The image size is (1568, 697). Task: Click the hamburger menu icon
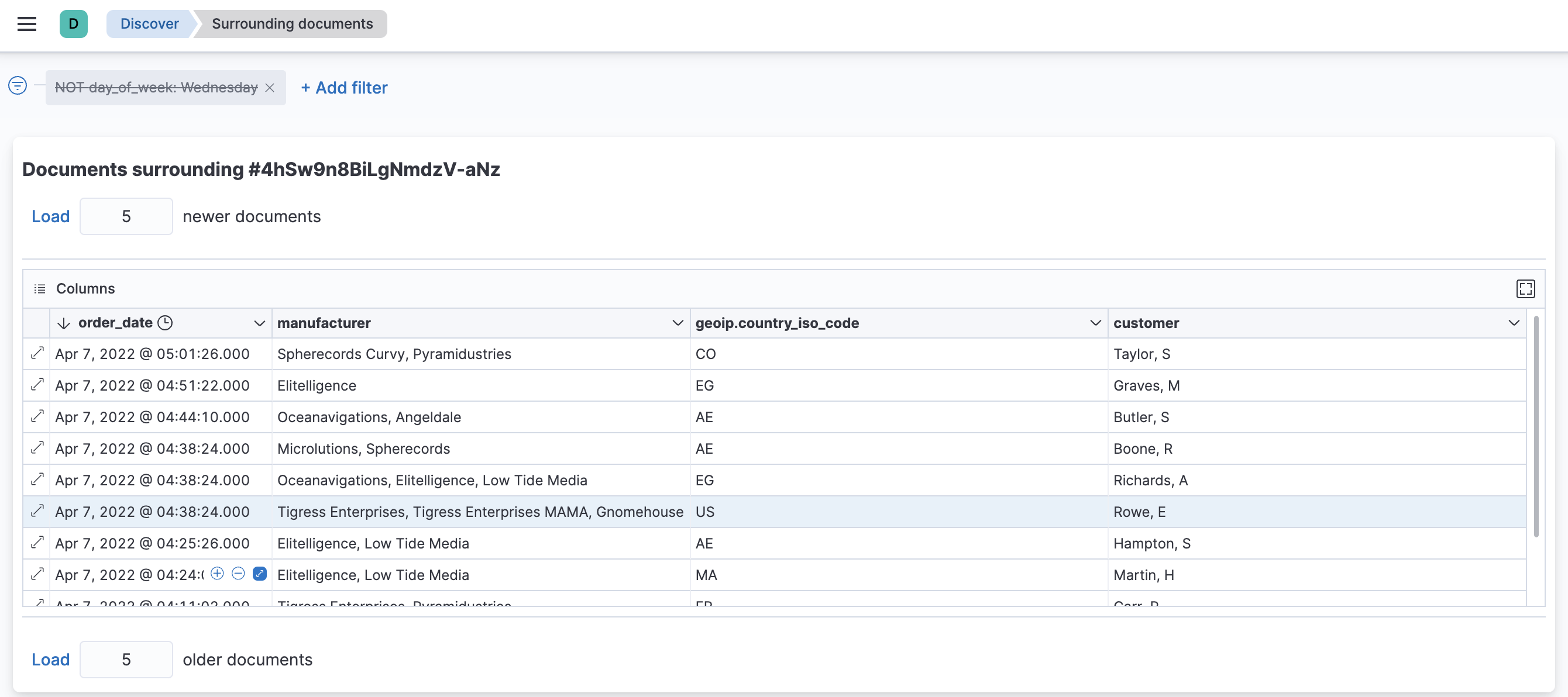click(27, 22)
